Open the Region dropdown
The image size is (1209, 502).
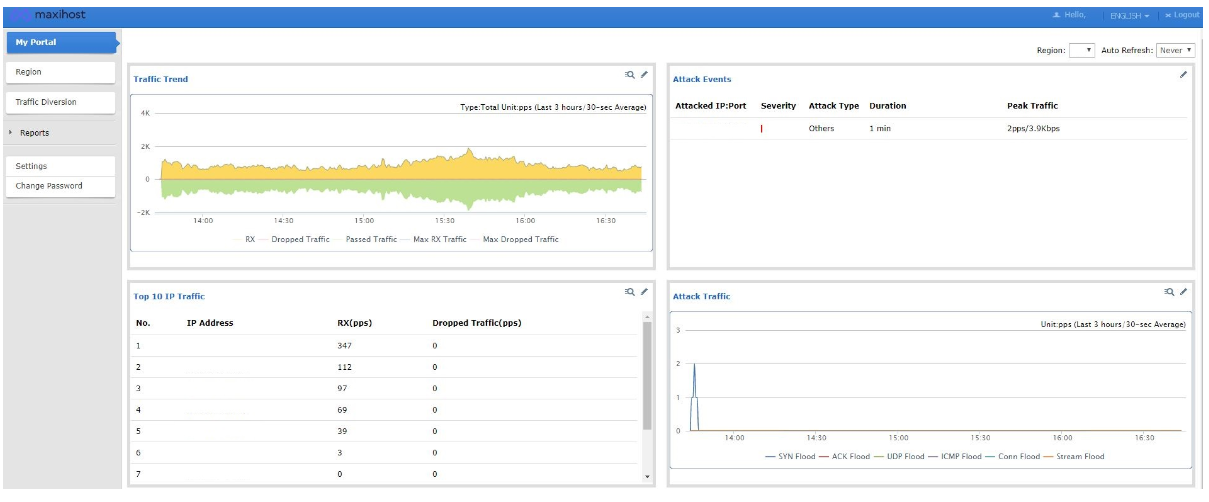[x=1081, y=50]
